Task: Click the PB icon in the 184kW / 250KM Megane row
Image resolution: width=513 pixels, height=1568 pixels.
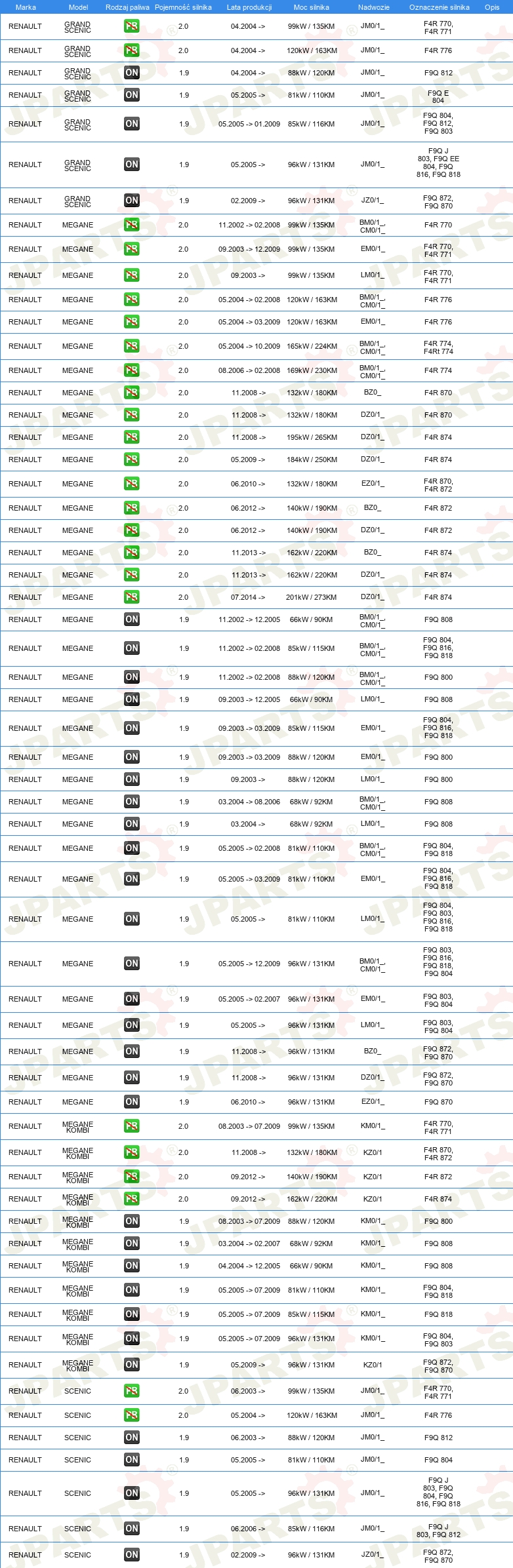Action: 132,460
